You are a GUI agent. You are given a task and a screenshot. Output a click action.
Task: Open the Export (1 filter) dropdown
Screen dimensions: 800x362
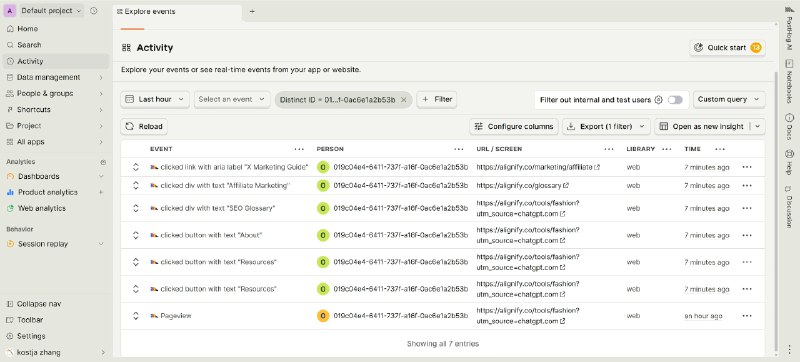[x=606, y=126]
